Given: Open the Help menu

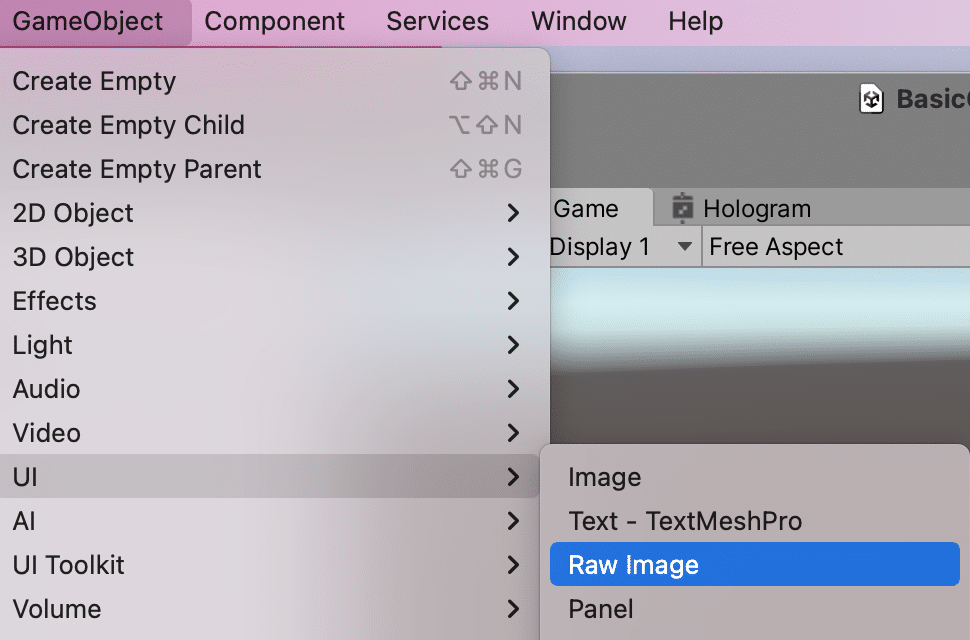Looking at the screenshot, I should point(695,21).
